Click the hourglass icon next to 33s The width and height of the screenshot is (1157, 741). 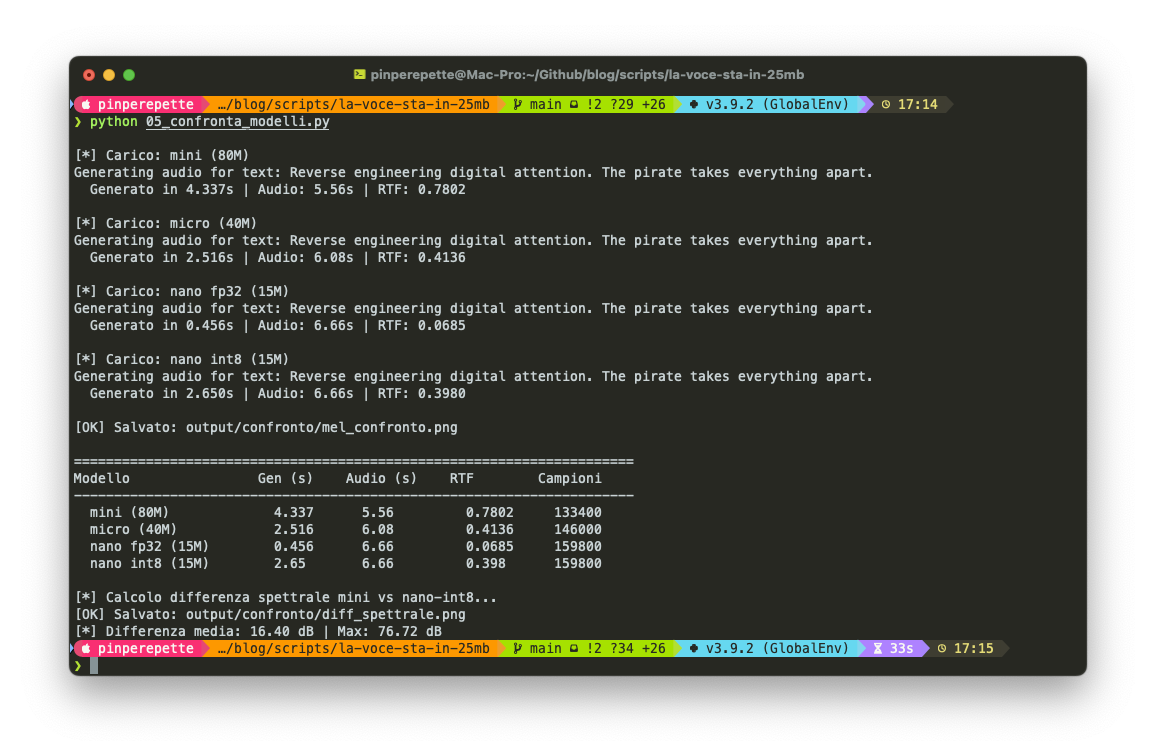(877, 648)
